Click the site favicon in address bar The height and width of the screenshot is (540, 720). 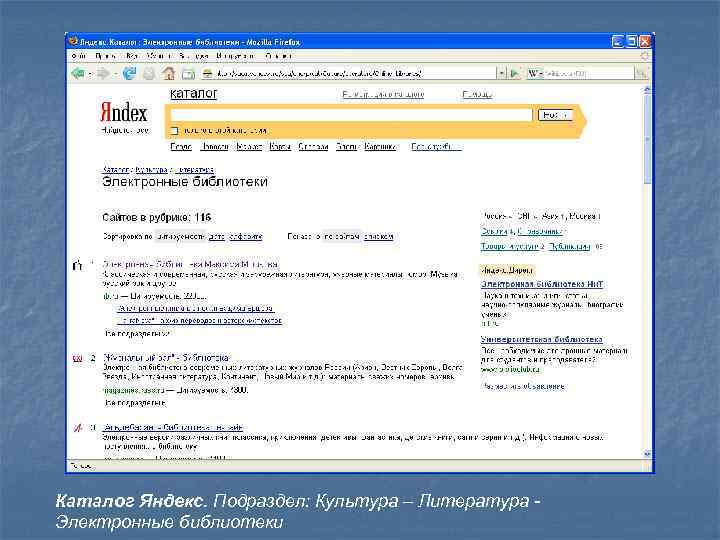208,73
